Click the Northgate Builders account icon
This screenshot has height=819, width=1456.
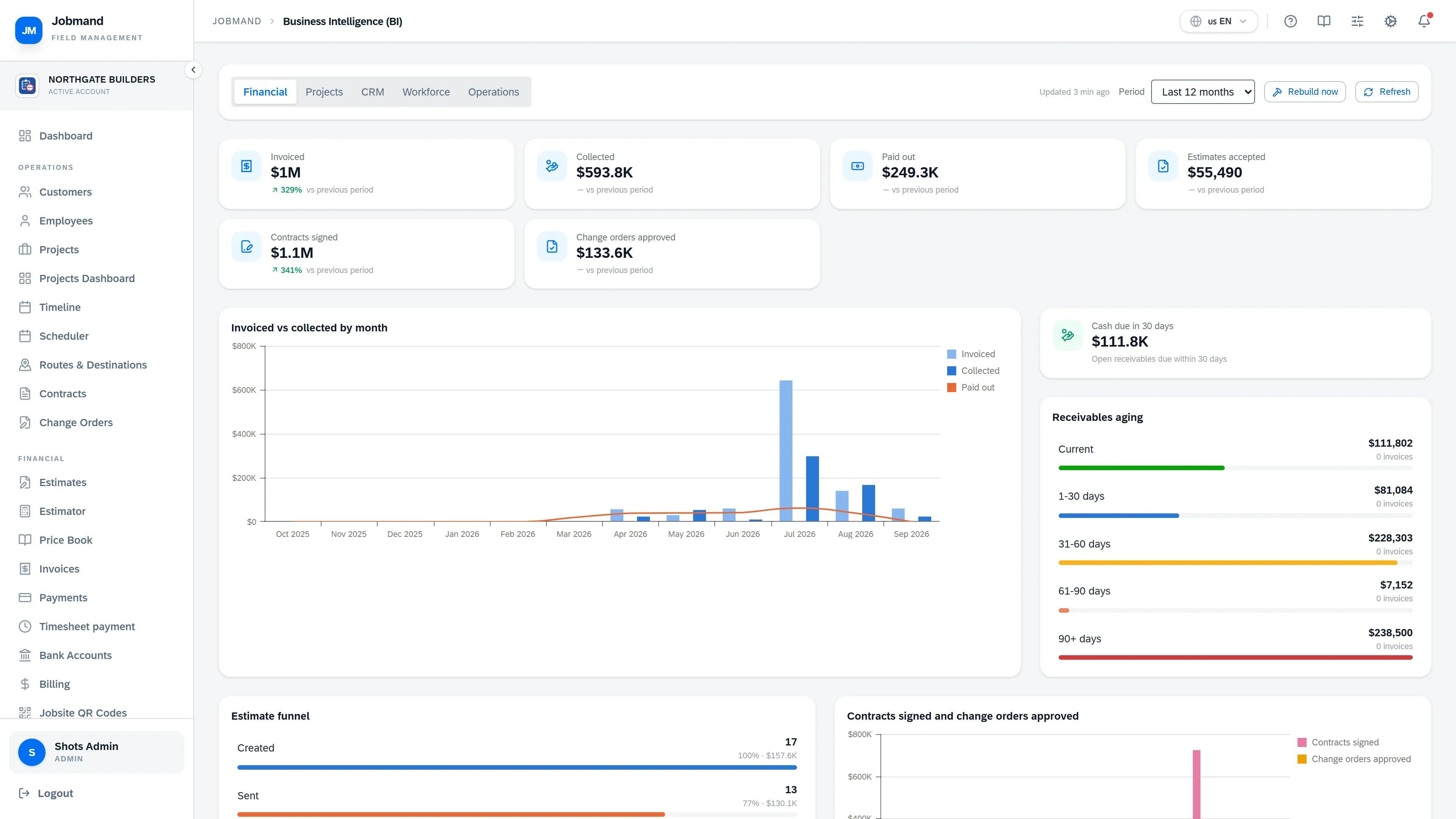[x=27, y=85]
